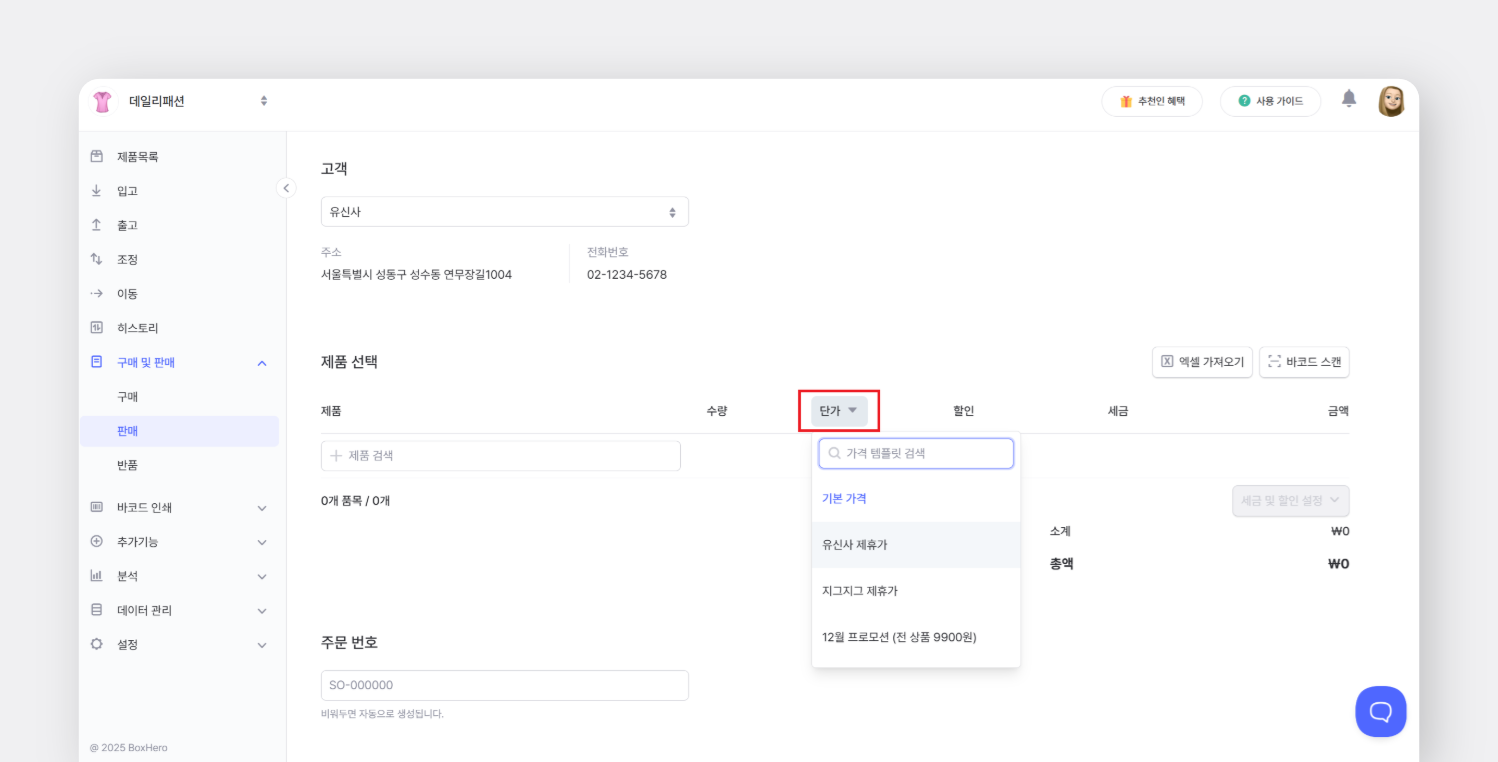Image resolution: width=1498 pixels, height=762 pixels.
Task: Open the 분석 analytics chart icon
Action: [95, 575]
